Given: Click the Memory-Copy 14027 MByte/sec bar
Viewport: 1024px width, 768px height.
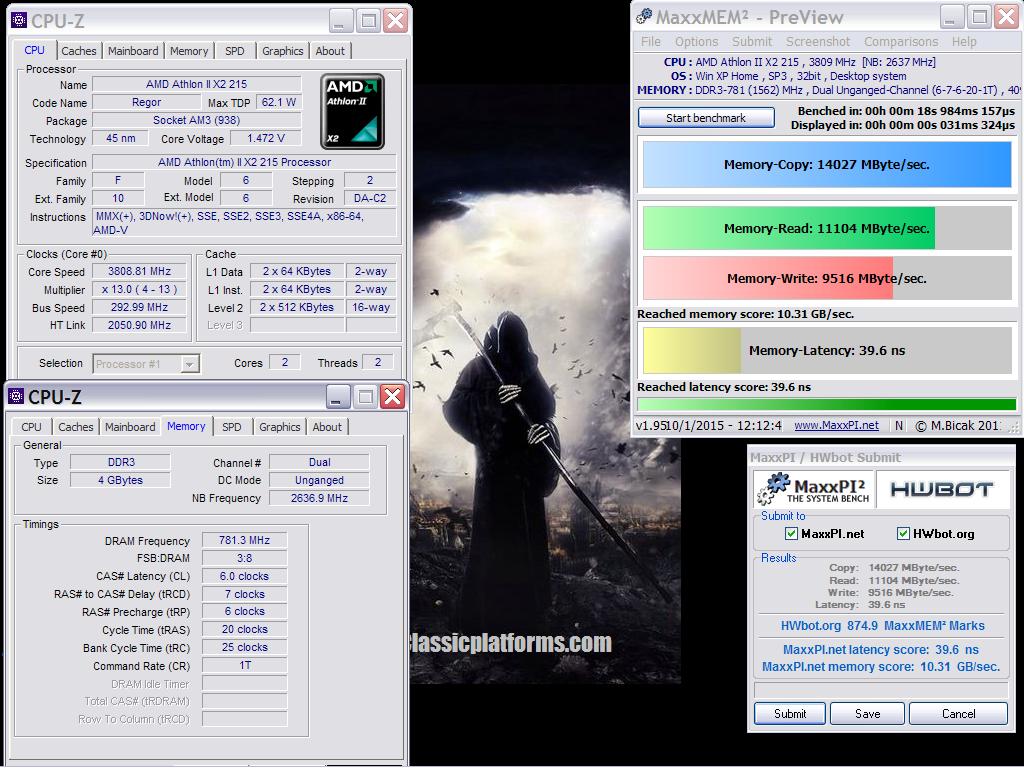Looking at the screenshot, I should (827, 165).
